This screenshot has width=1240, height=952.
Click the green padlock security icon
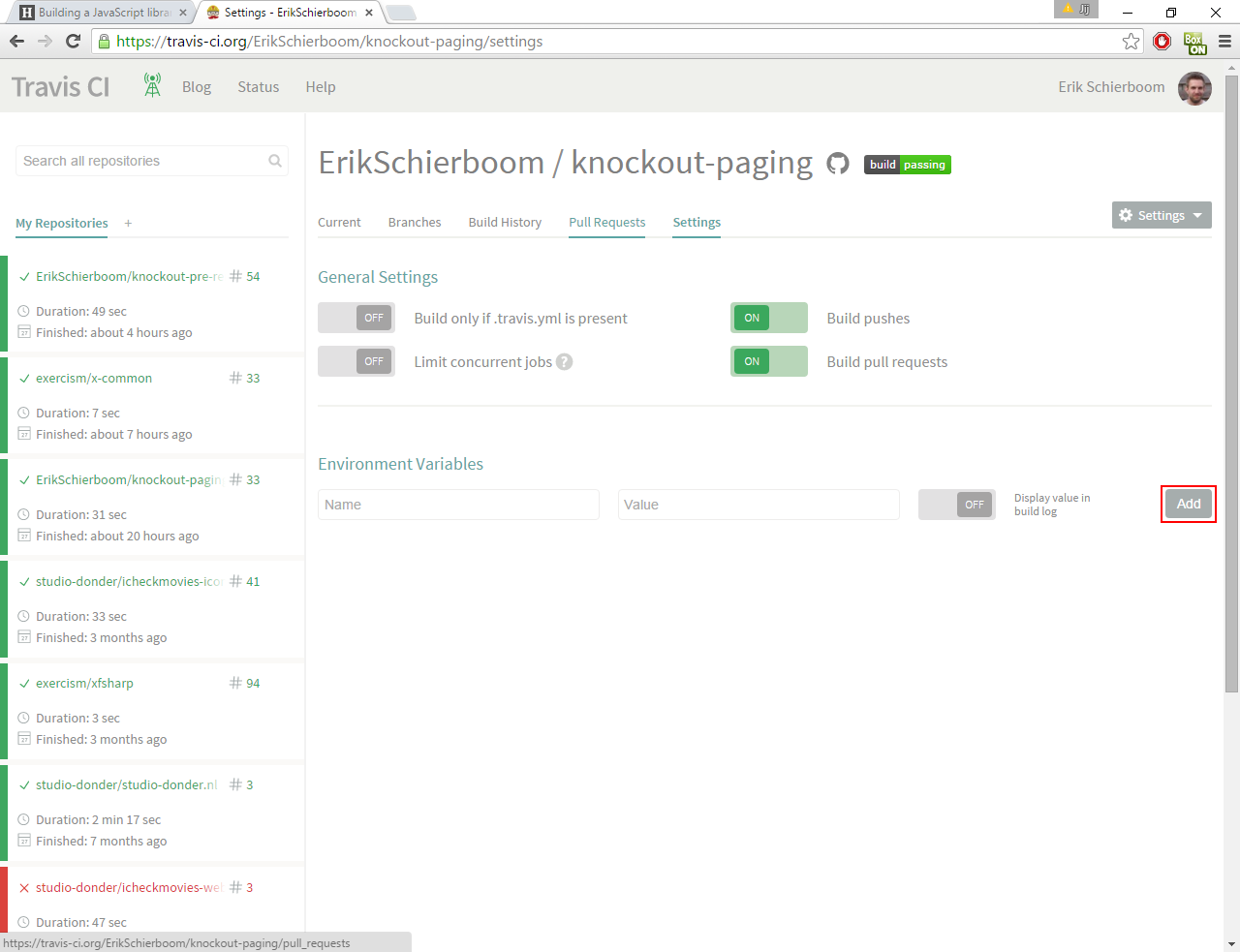pos(105,41)
